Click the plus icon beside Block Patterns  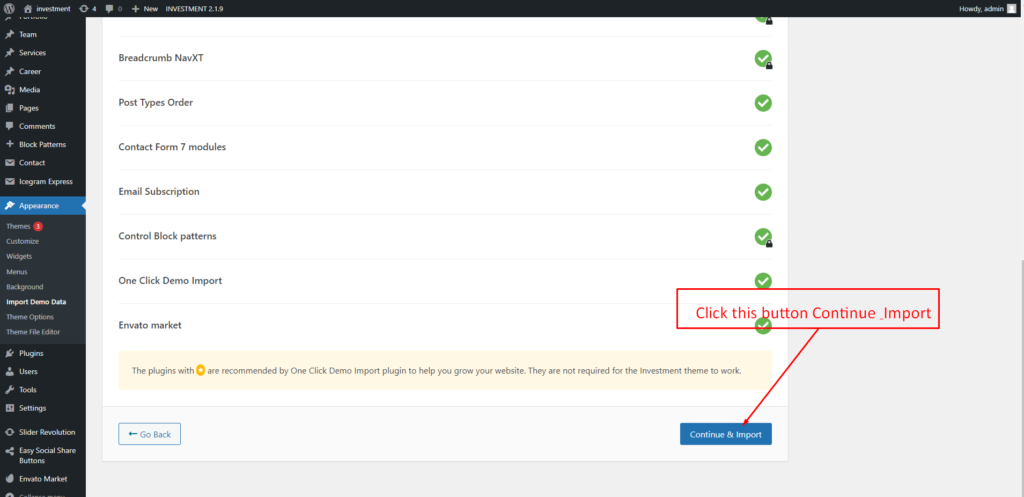10,144
